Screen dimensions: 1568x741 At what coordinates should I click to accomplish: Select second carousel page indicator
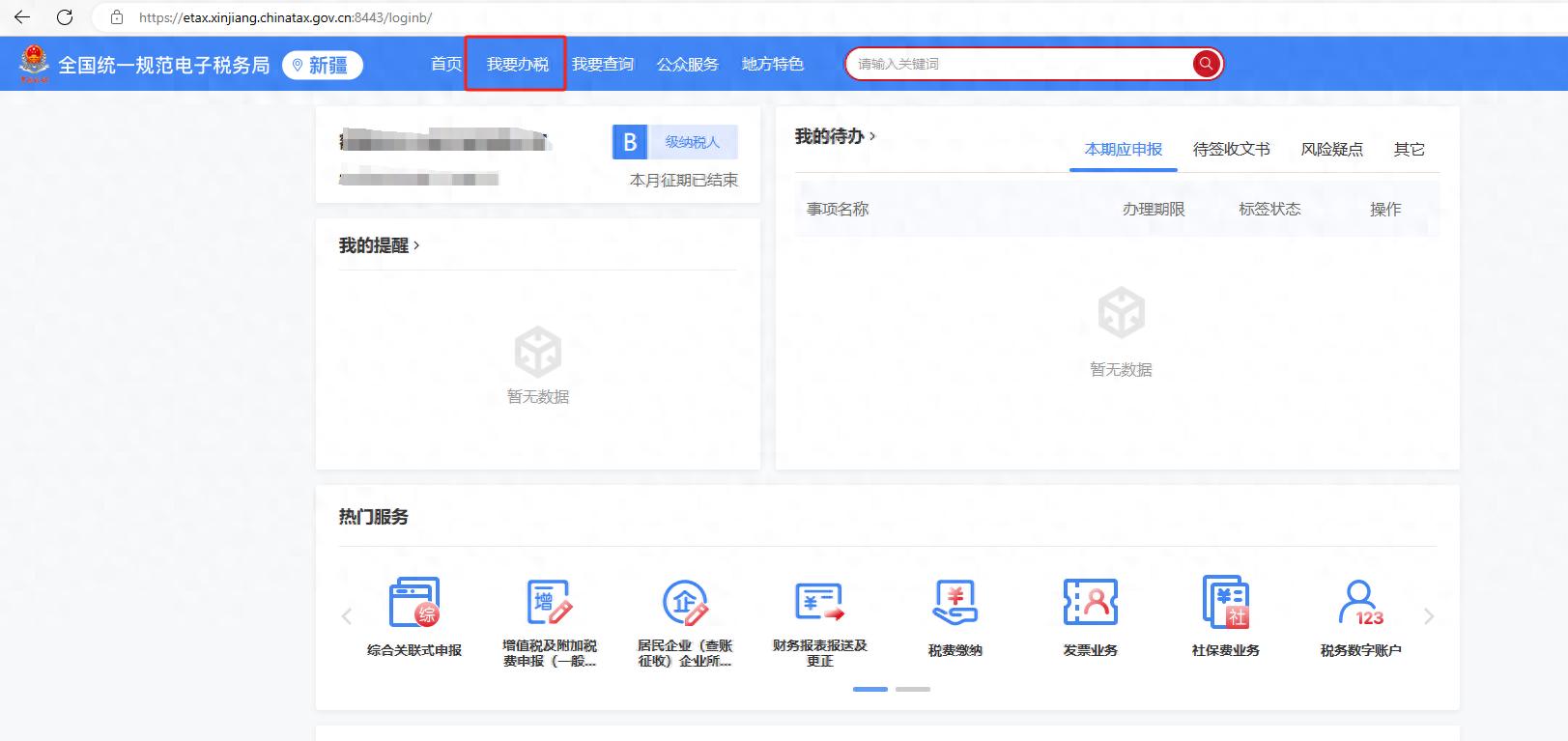(913, 689)
